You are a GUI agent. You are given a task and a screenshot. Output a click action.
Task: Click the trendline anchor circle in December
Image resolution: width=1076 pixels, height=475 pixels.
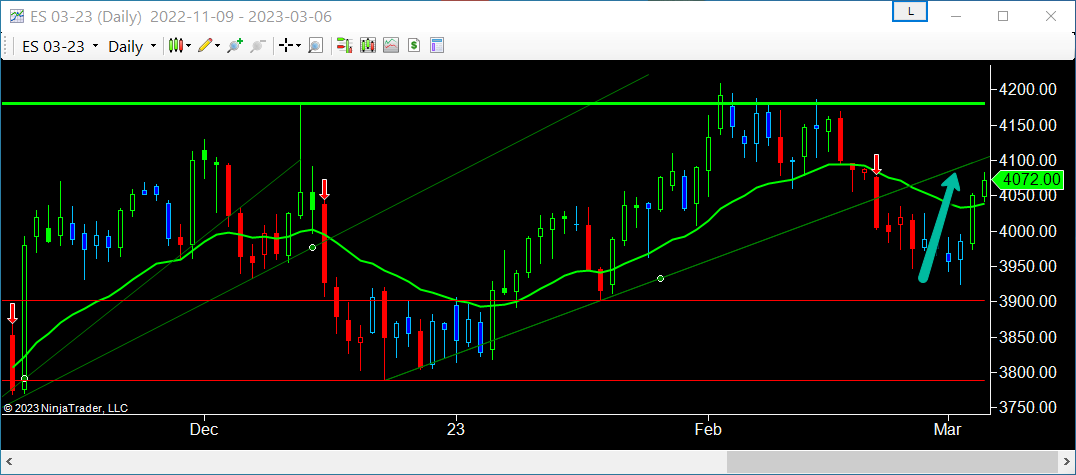point(312,247)
